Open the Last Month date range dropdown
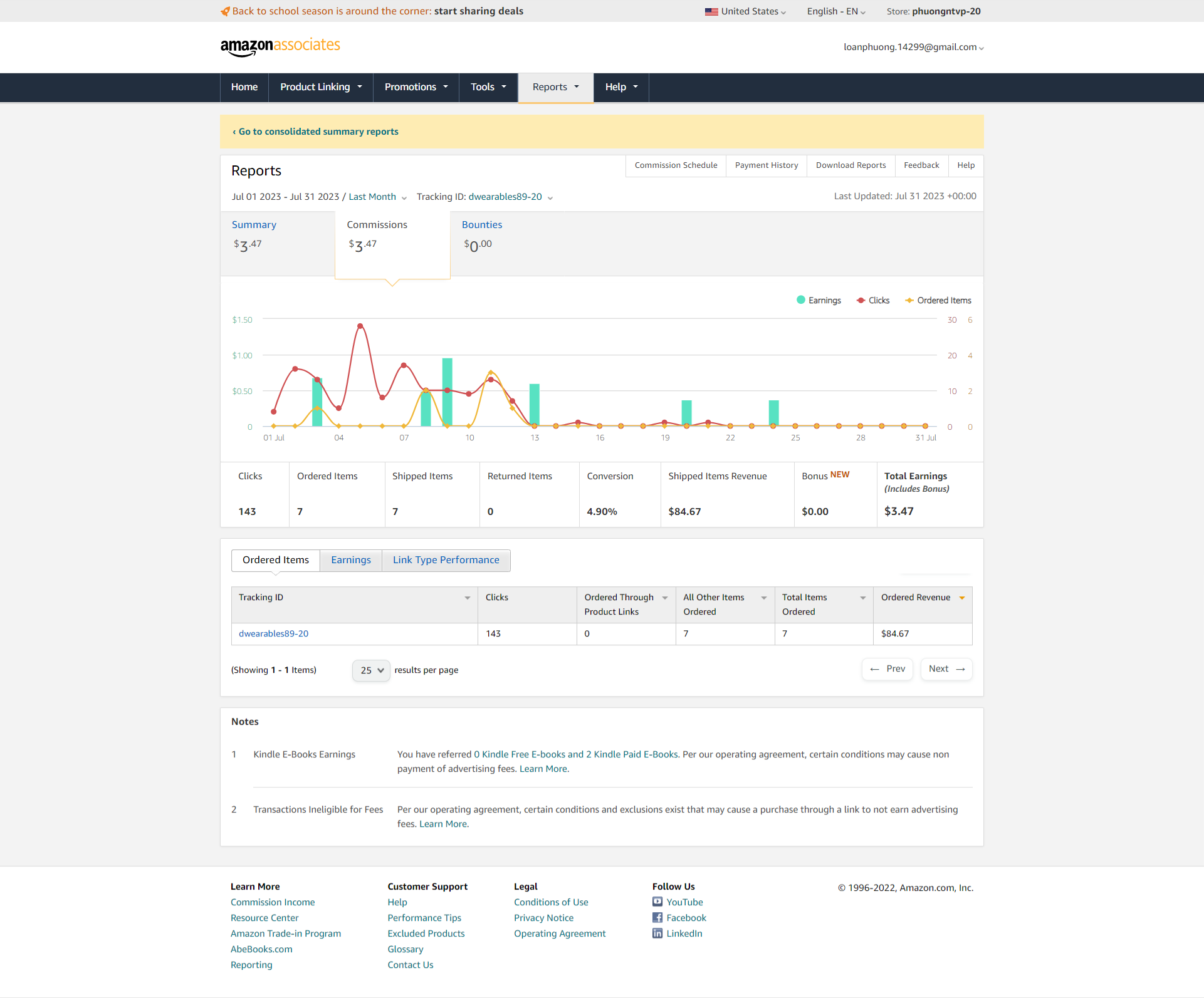This screenshot has width=1204, height=998. coord(378,197)
